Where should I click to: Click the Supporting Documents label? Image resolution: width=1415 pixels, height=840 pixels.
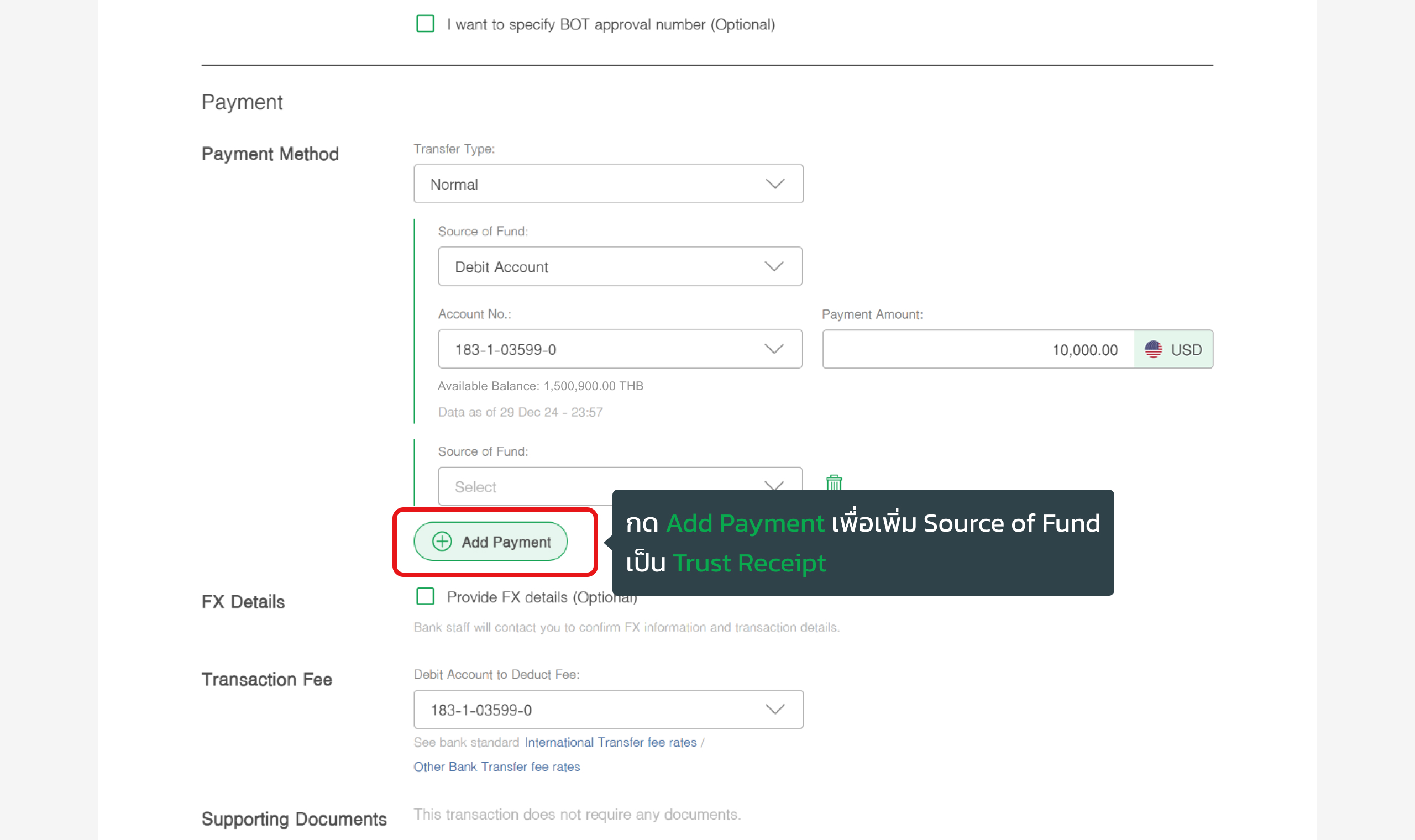[294, 819]
